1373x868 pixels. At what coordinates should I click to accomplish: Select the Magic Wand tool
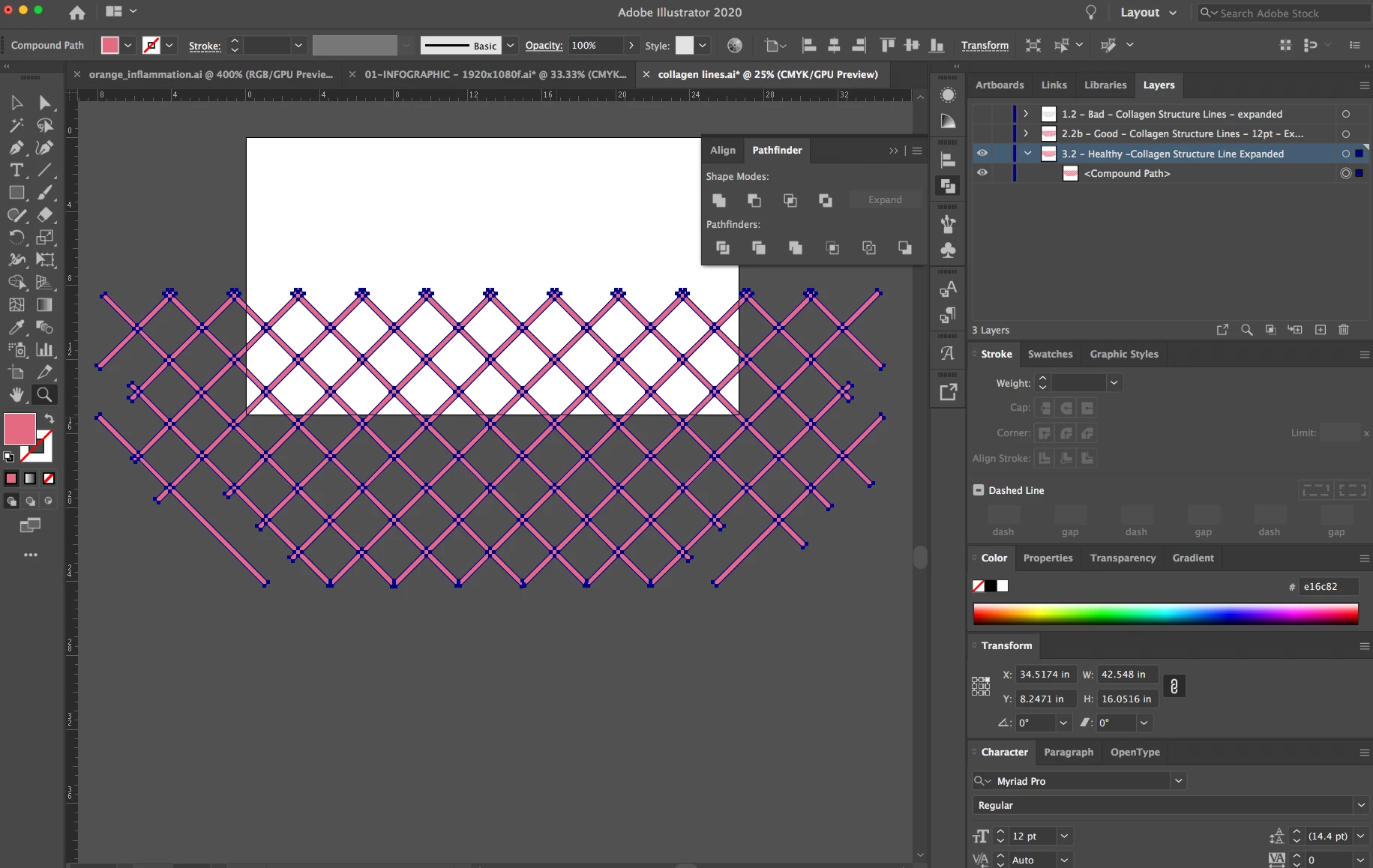(16, 125)
